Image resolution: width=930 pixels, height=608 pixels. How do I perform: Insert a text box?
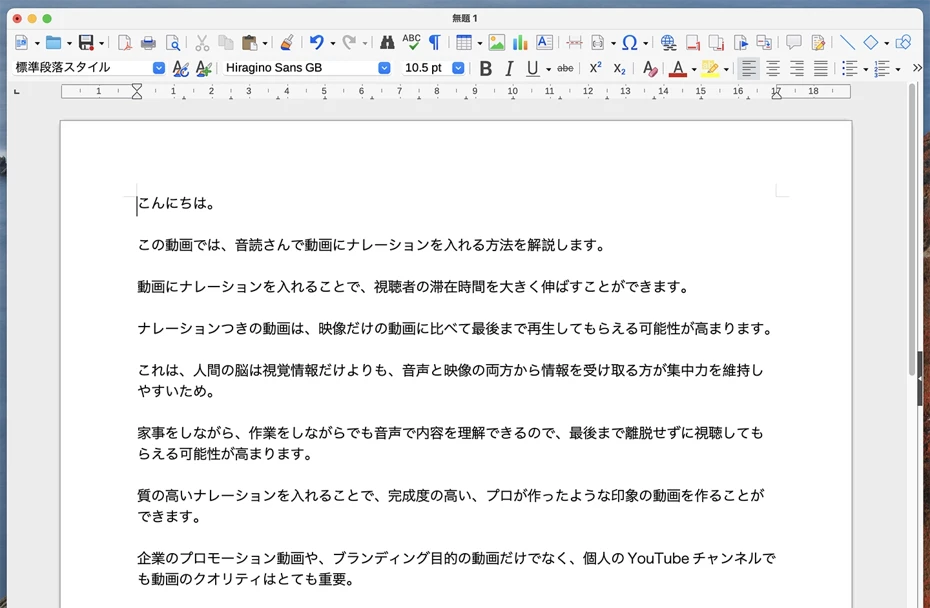(x=544, y=42)
